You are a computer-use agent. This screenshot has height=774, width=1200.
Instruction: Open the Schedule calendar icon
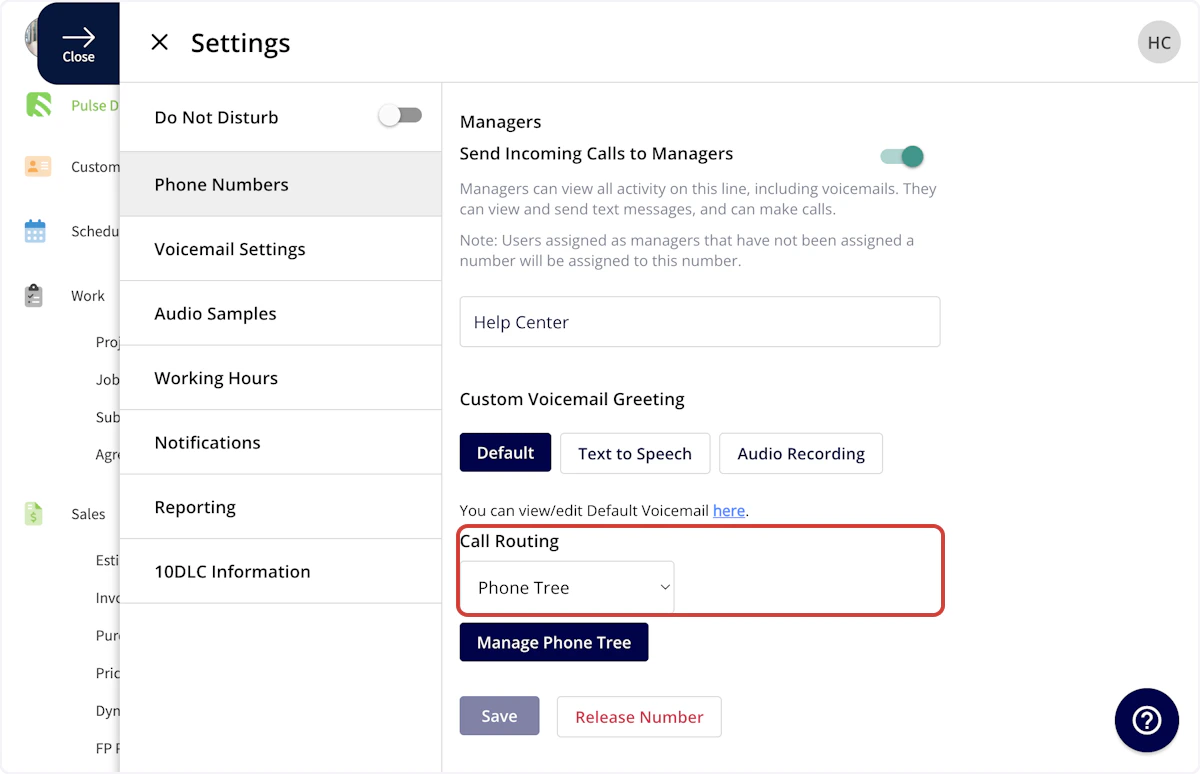coord(35,231)
